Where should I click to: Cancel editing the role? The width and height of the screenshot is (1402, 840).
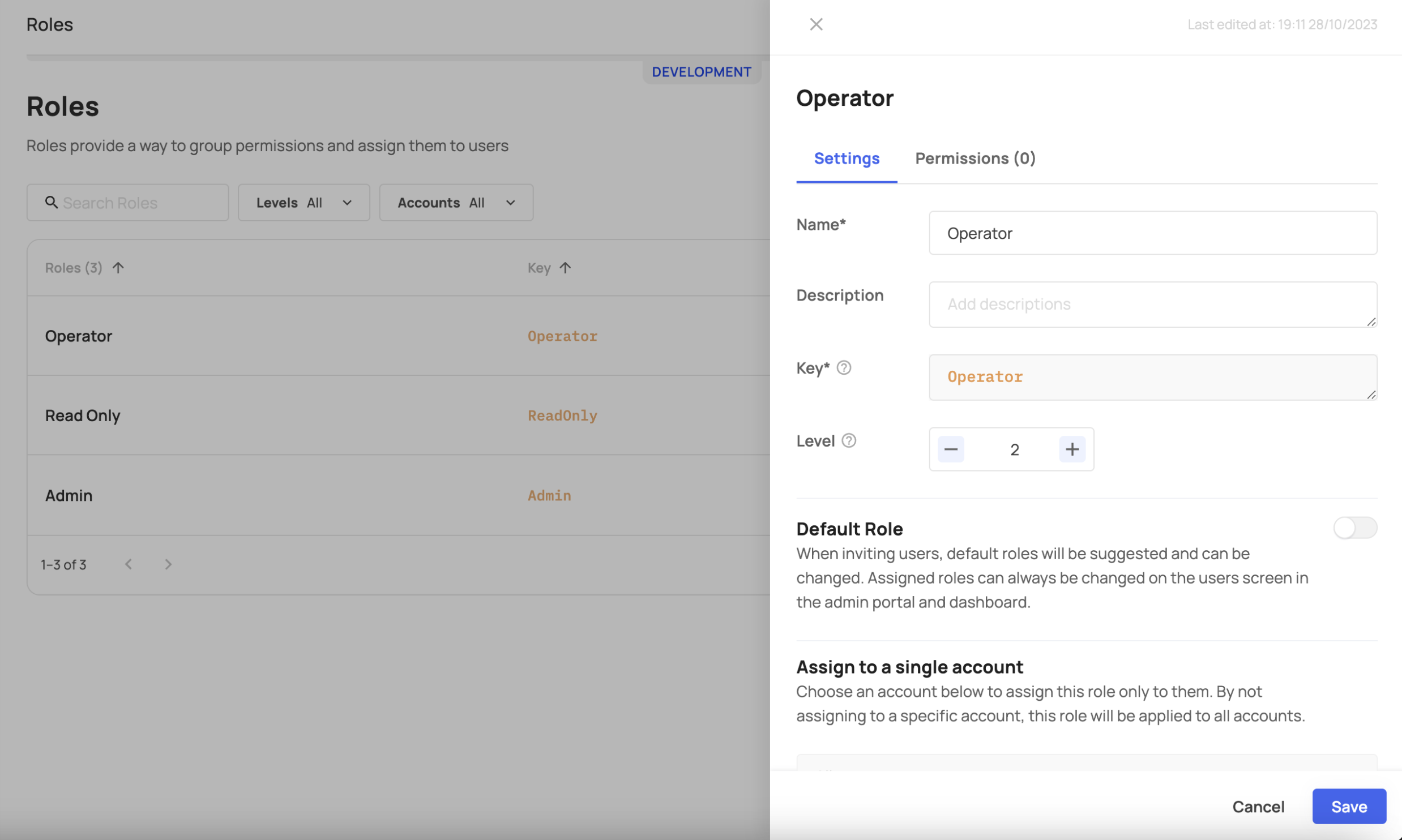pyautogui.click(x=1258, y=807)
